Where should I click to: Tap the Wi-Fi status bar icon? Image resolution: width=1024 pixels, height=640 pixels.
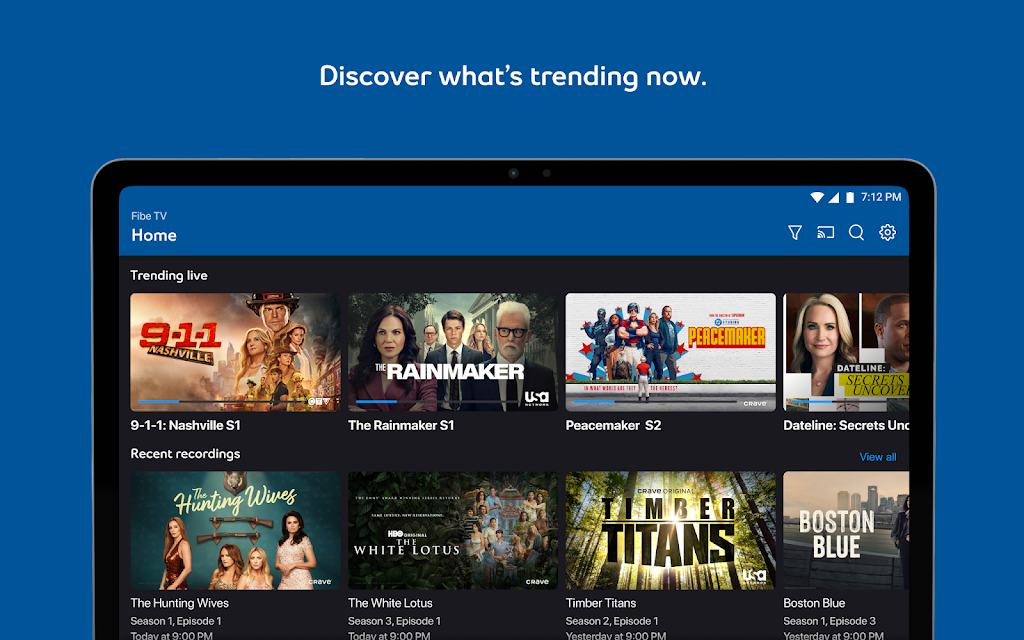817,198
